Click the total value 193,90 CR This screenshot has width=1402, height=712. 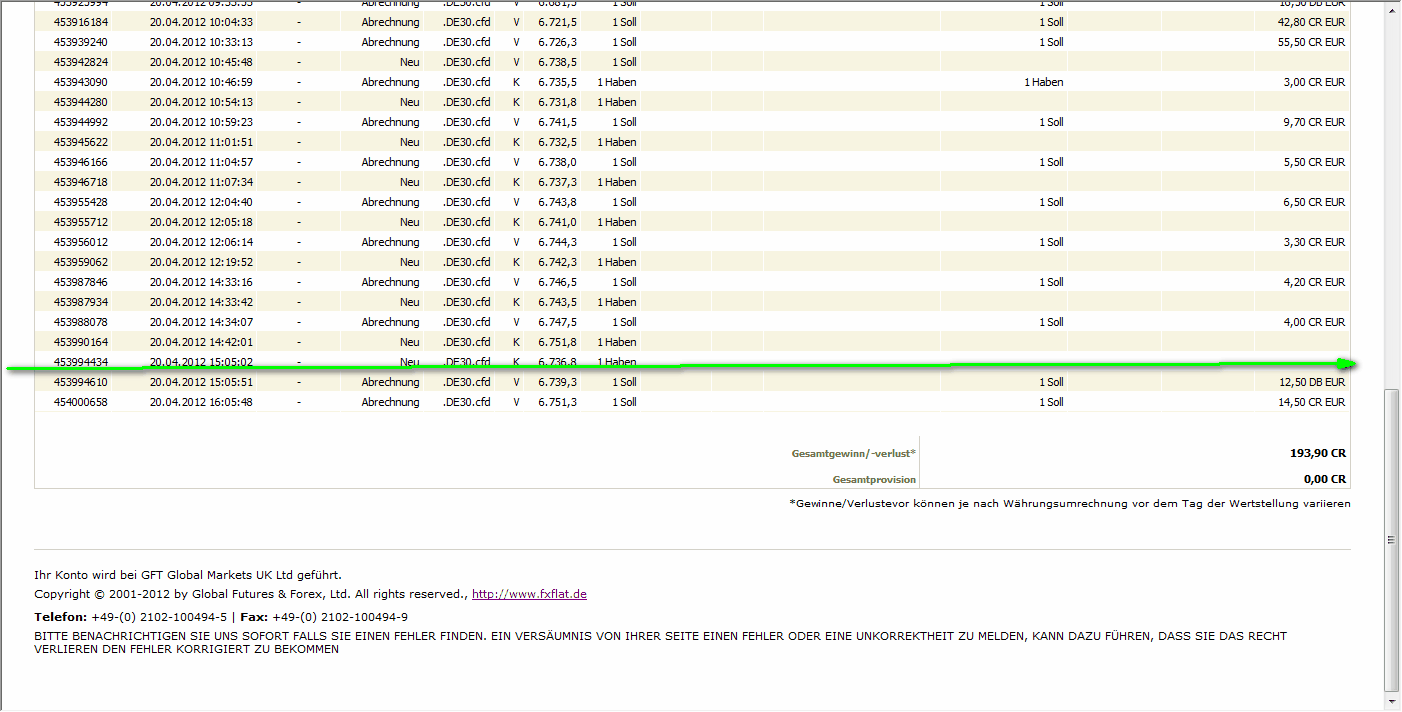(1318, 453)
